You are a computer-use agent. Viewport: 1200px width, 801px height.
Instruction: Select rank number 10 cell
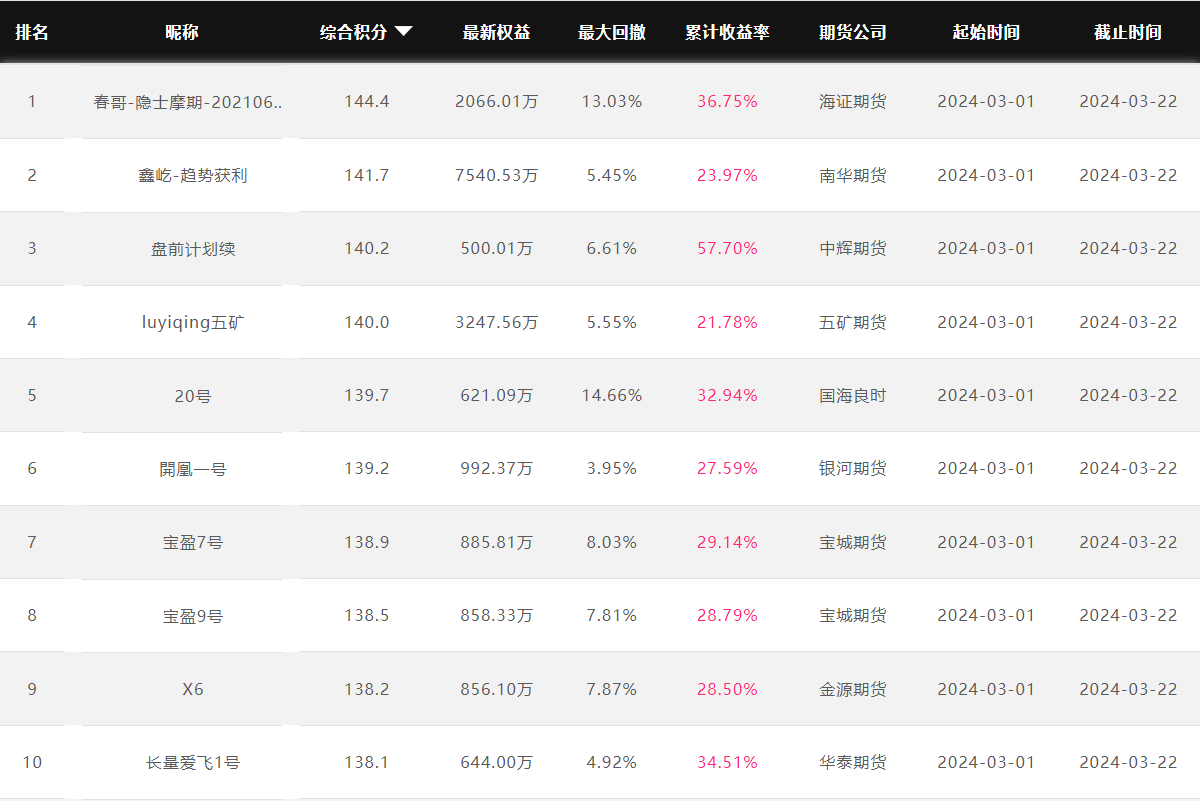(x=32, y=762)
